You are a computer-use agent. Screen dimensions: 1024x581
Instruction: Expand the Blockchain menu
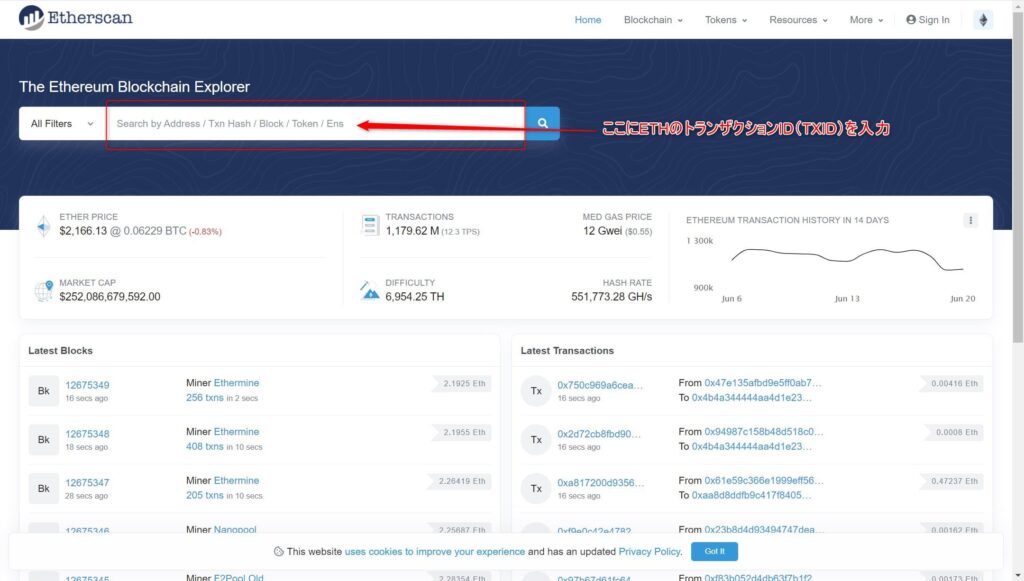653,20
